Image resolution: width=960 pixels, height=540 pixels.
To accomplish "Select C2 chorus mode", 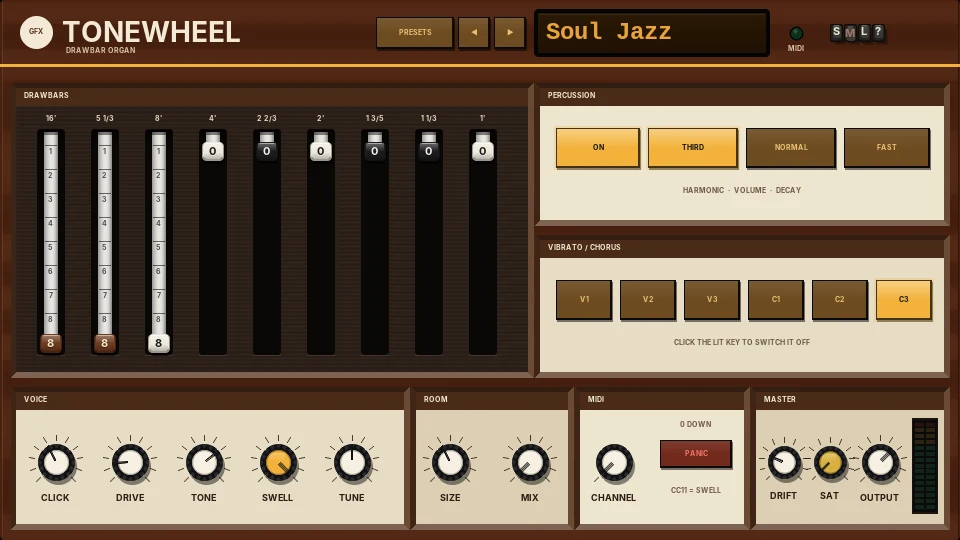I will [x=839, y=299].
